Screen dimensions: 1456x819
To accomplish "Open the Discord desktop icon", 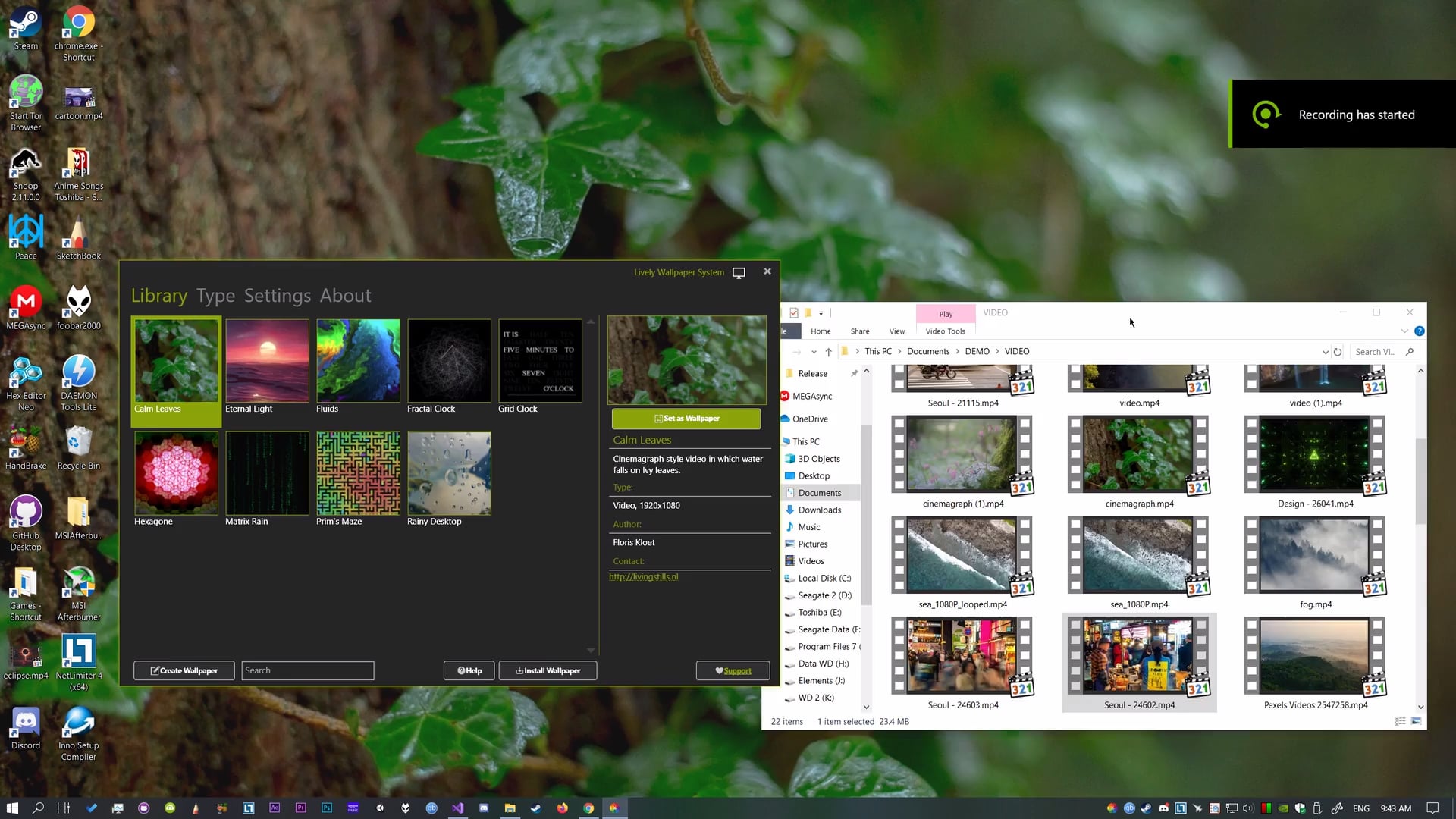I will [26, 729].
